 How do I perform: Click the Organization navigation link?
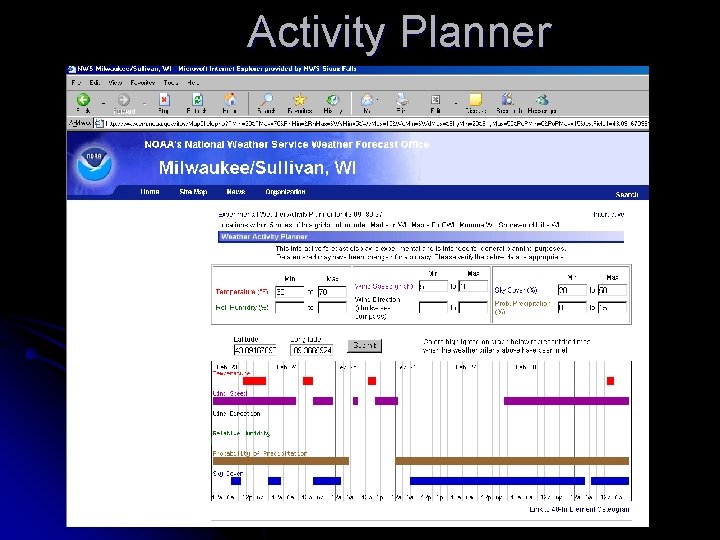pos(285,192)
